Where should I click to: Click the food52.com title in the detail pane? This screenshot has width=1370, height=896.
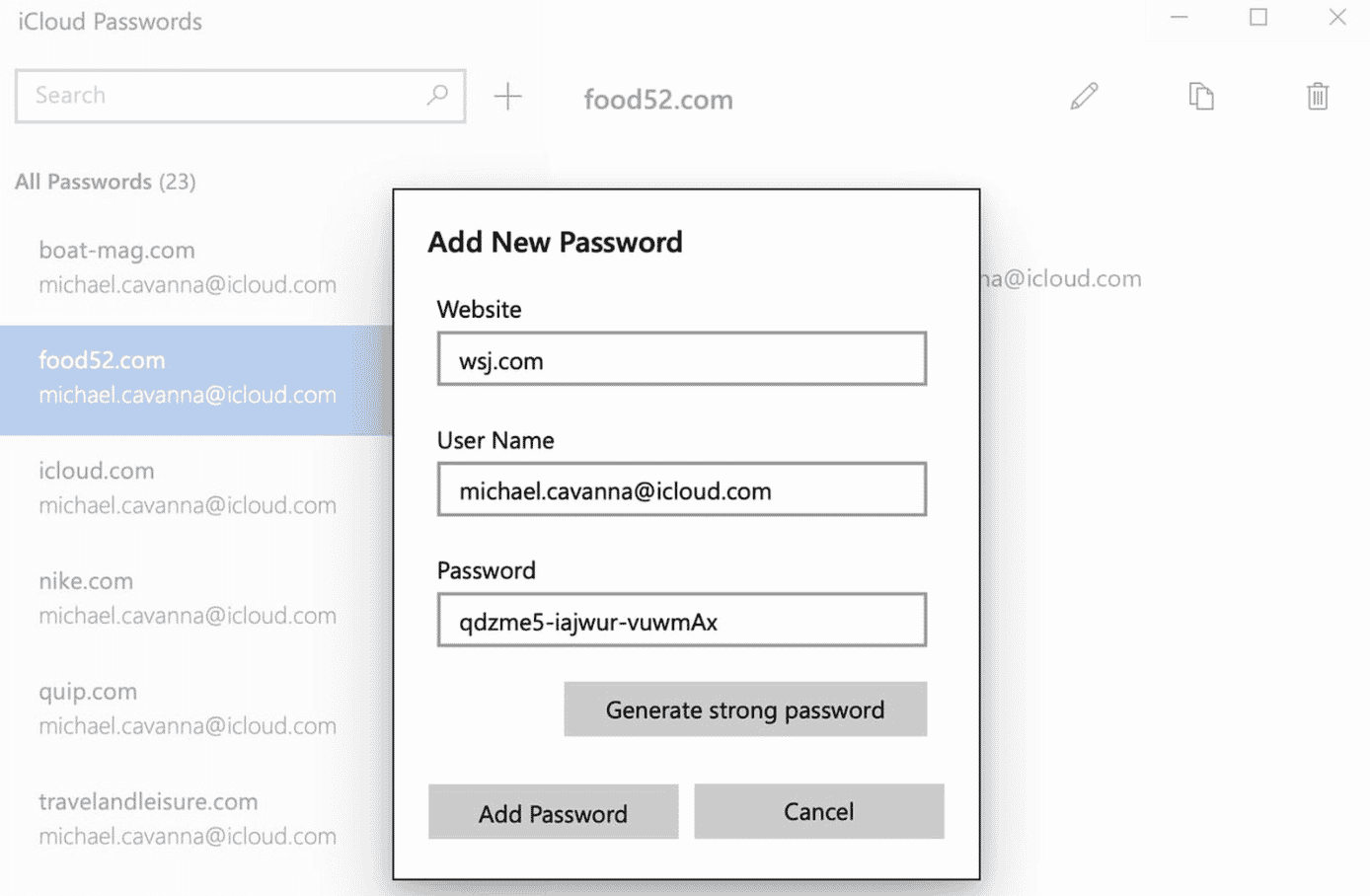point(657,99)
